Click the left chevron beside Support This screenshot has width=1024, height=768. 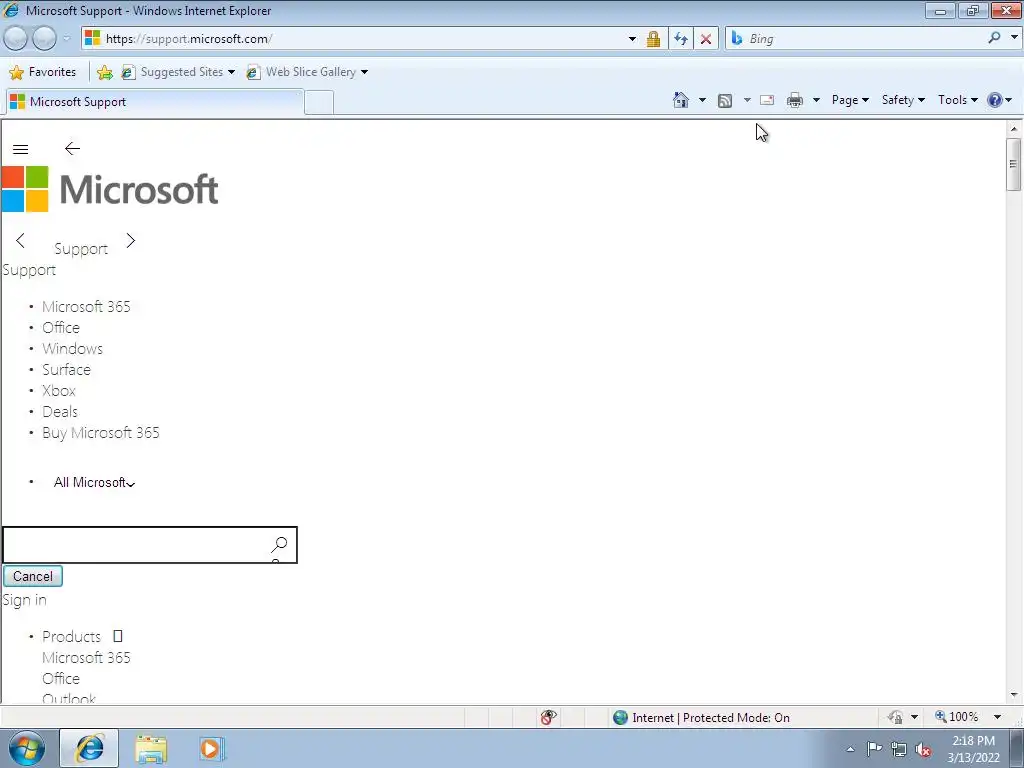click(20, 240)
